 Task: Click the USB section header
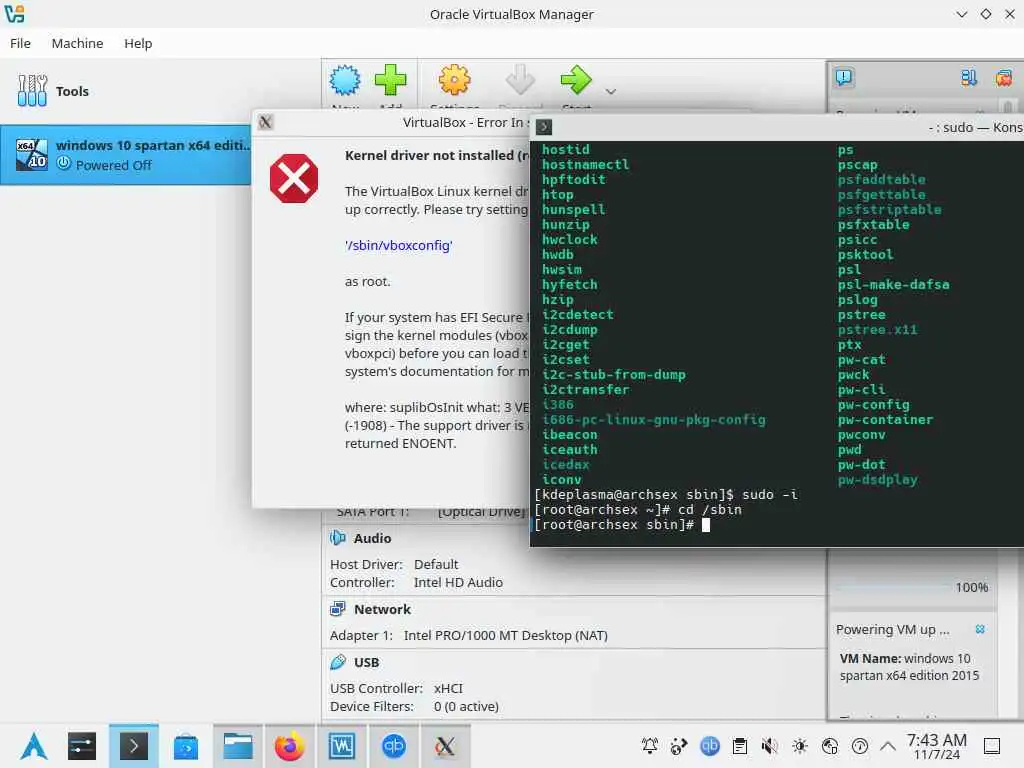[366, 662]
